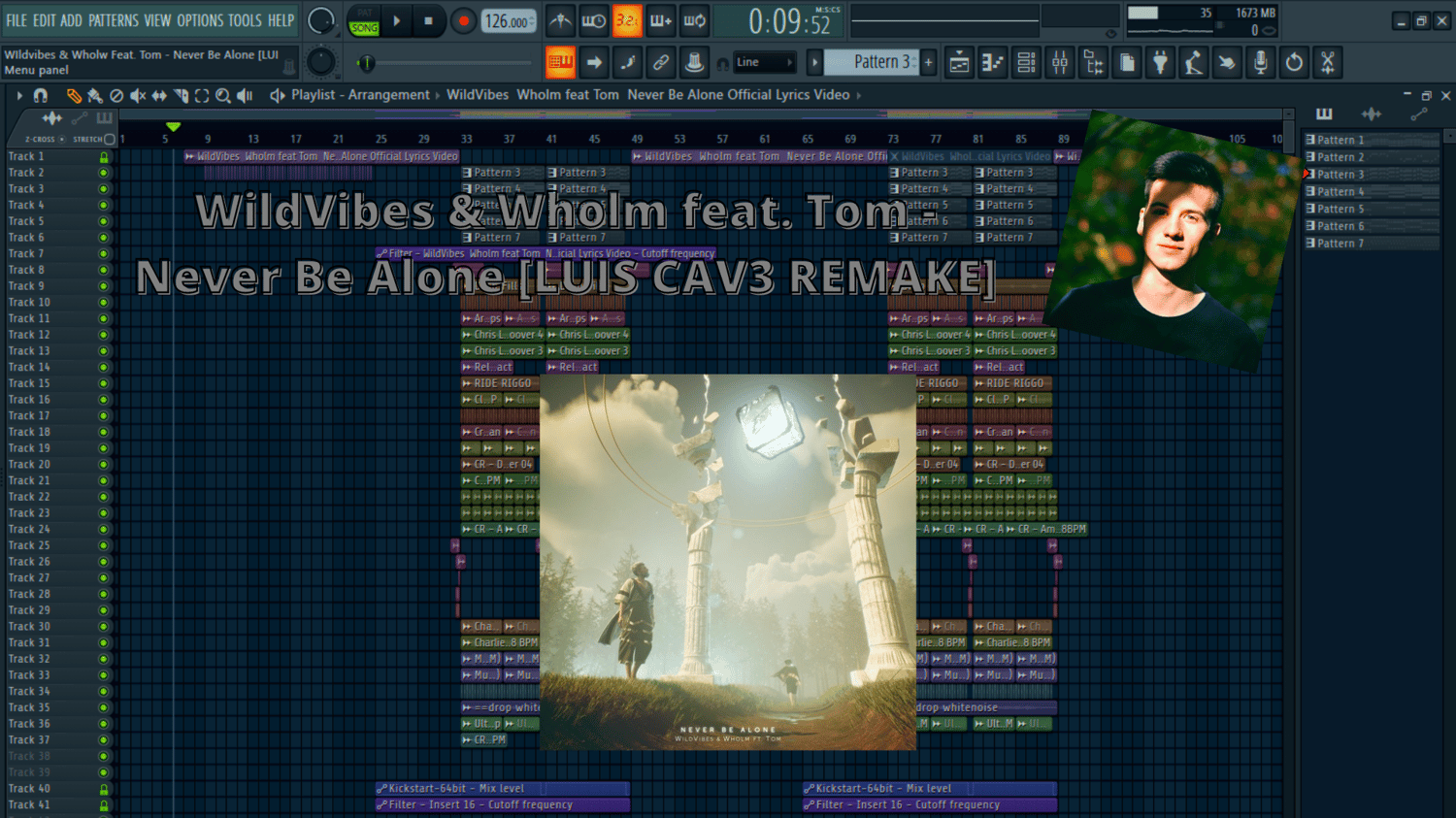Select the Slip tool in the playlist toolbar

(x=159, y=95)
